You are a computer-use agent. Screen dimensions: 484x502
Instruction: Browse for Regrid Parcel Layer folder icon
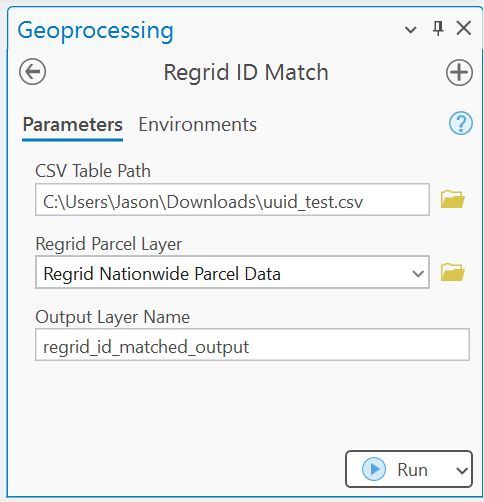(452, 272)
